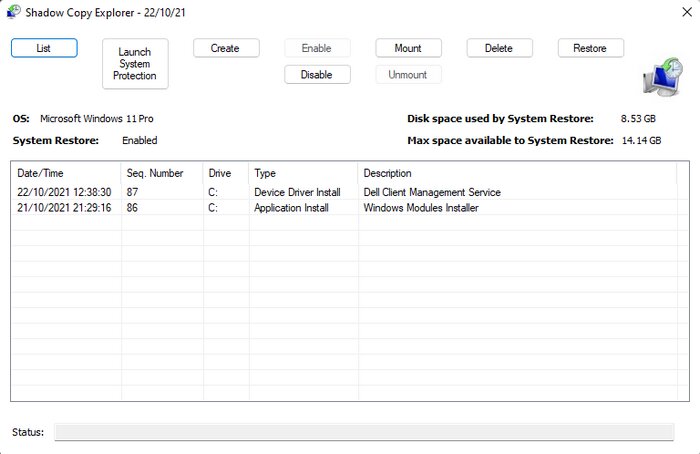Select restore point dated 22/10/2021 12:38:30

pyautogui.click(x=64, y=192)
